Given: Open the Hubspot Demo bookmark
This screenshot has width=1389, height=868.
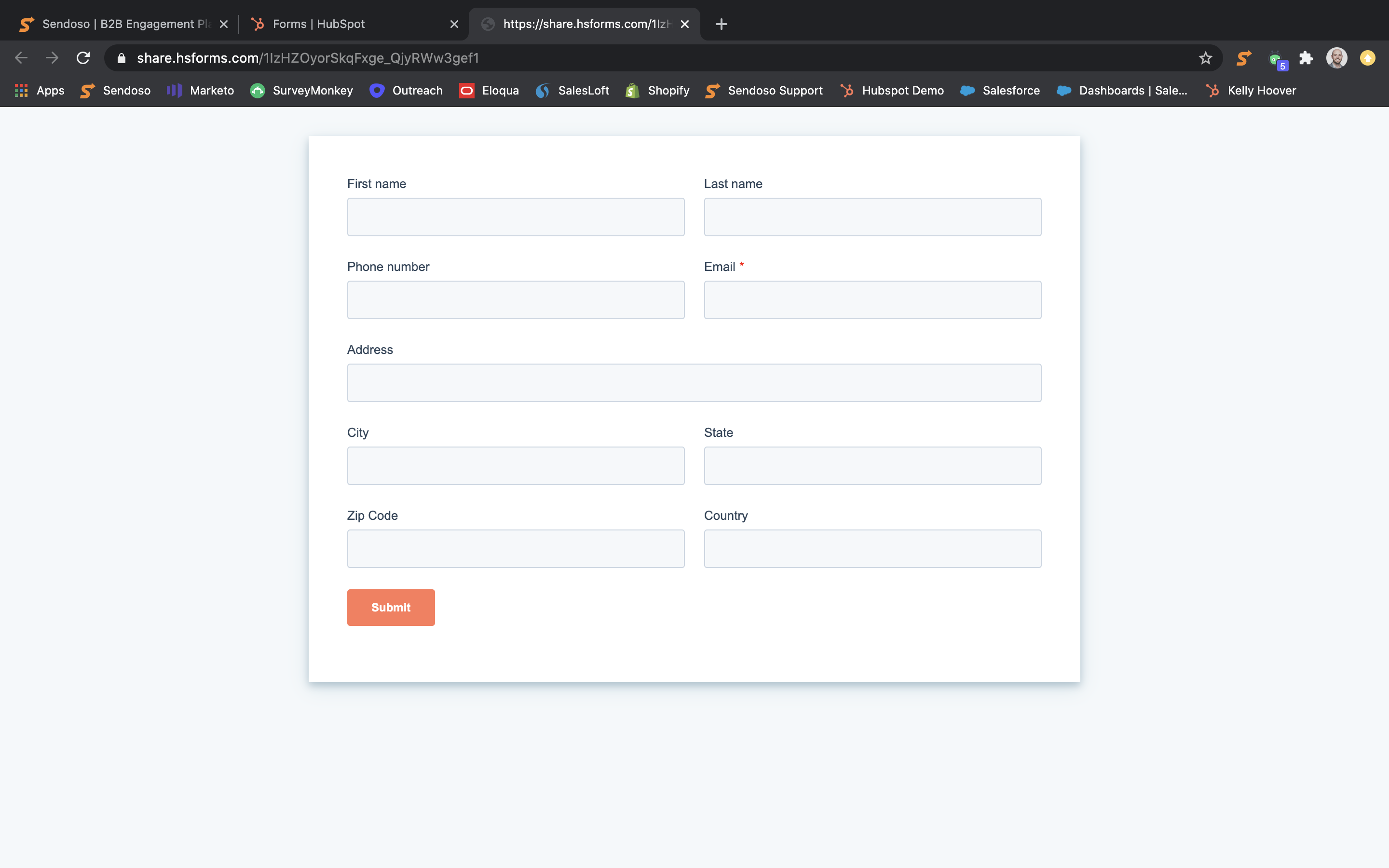Looking at the screenshot, I should [892, 91].
